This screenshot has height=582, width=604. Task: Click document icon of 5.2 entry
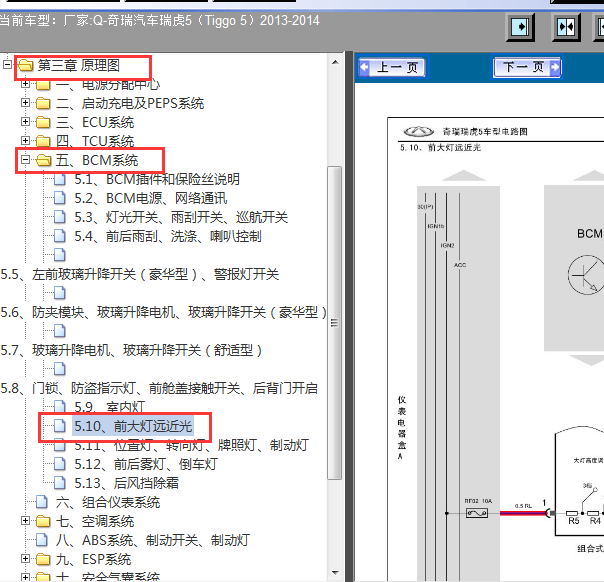[x=59, y=198]
